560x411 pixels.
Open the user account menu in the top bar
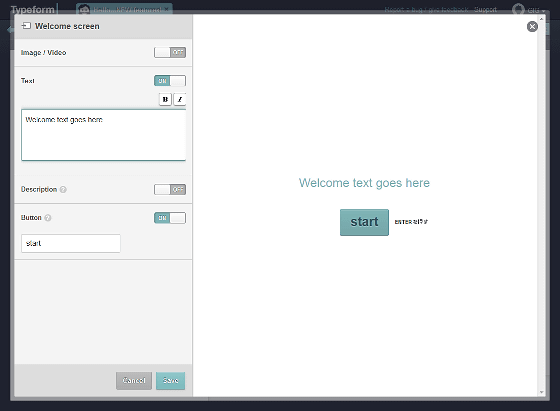529,10
